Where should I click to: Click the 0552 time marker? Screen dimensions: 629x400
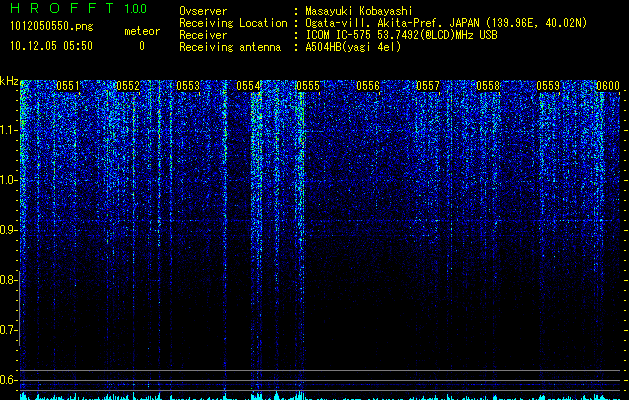tap(128, 86)
